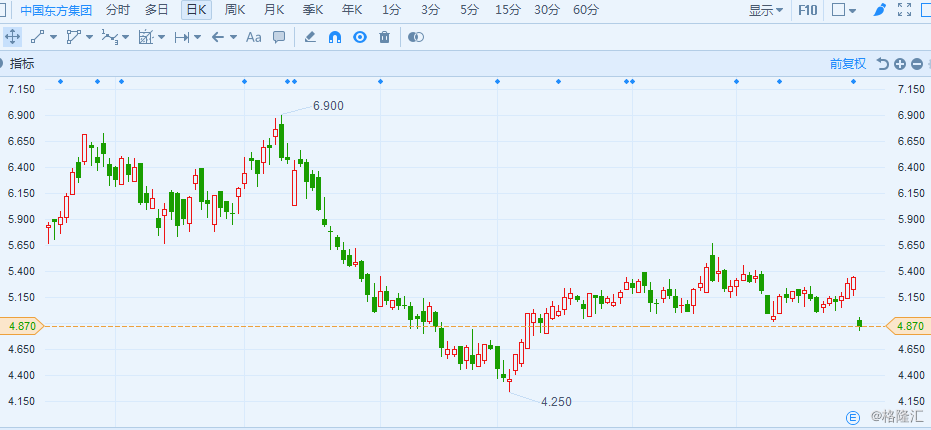Click the circled E icon at the bottom
The image size is (931, 430).
(853, 417)
